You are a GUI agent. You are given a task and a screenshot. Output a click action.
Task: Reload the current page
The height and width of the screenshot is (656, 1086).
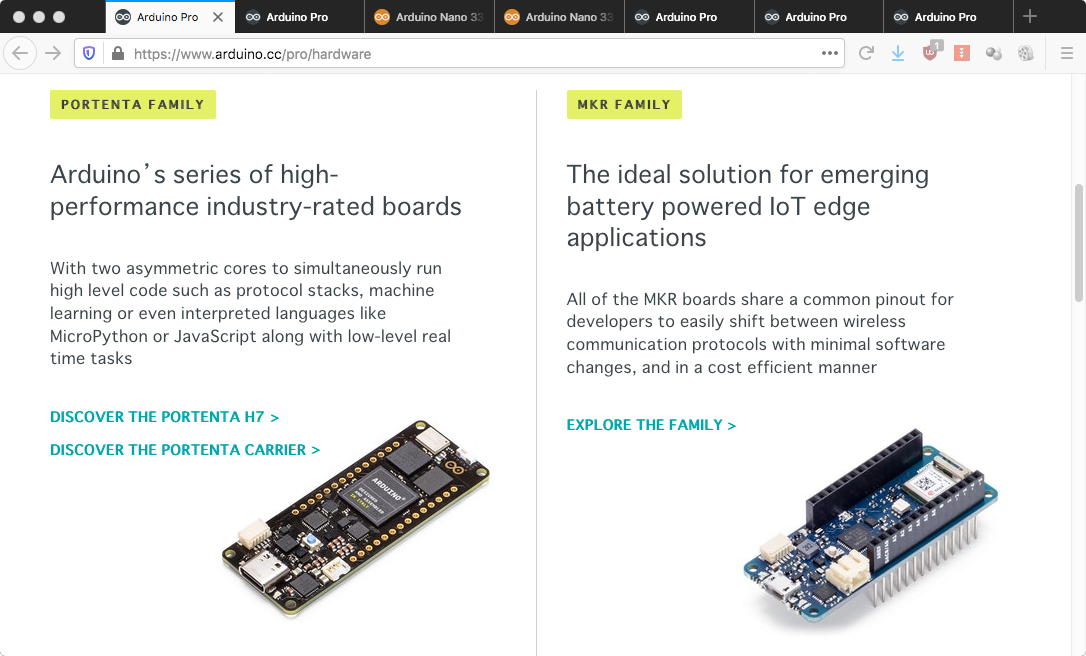point(866,53)
